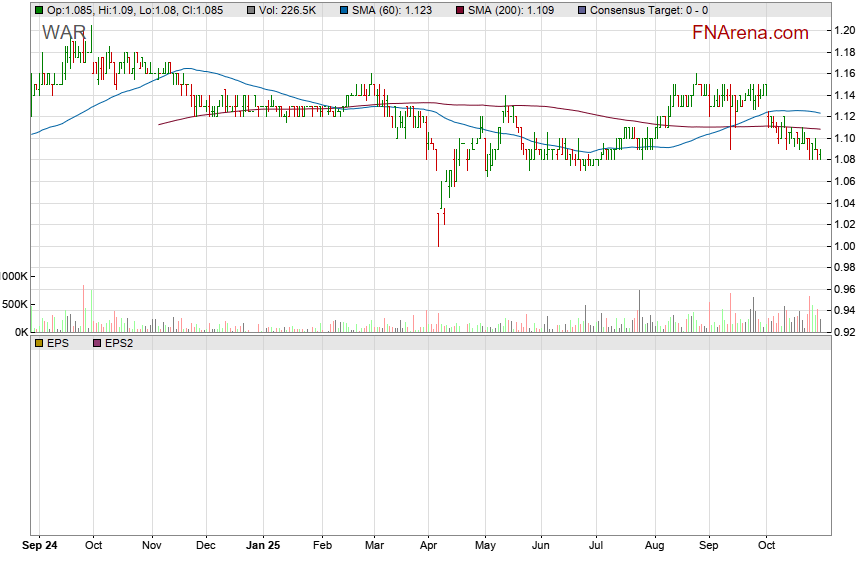The width and height of the screenshot is (859, 566).
Task: Click the yellow EPS legend swatch
Action: click(38, 343)
